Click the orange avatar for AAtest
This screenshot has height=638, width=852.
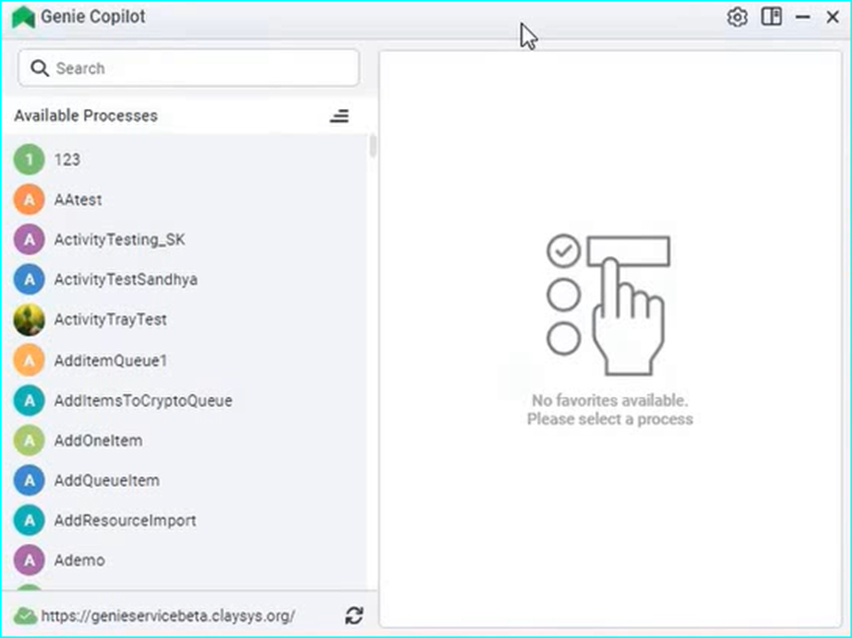pyautogui.click(x=29, y=199)
